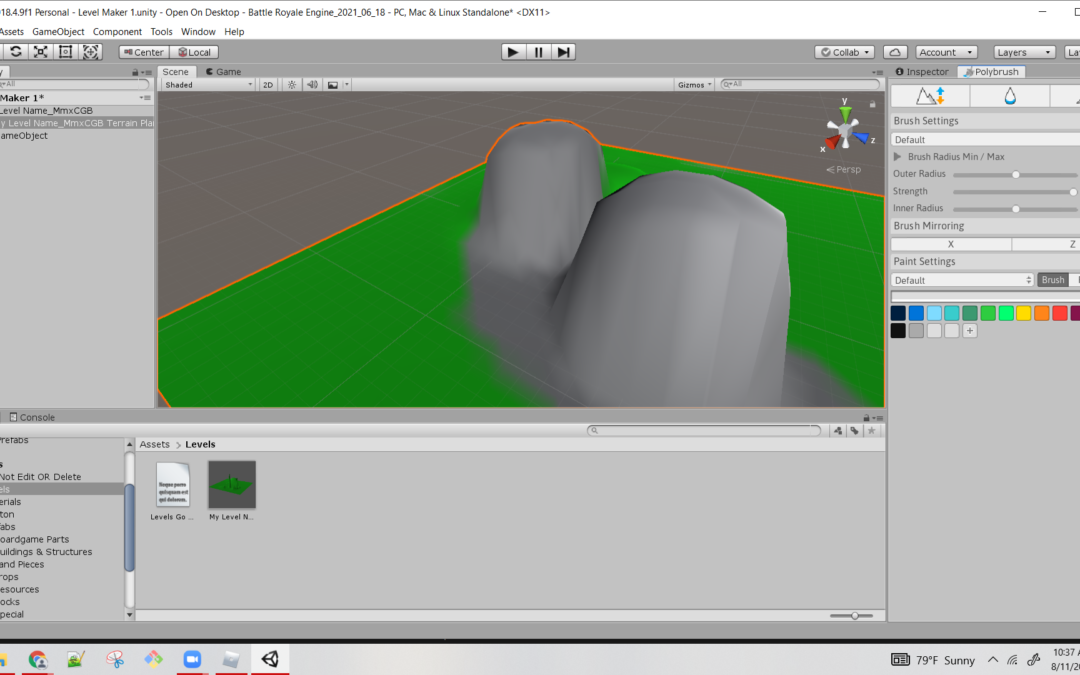Toggle handle rotation Local button

[194, 52]
